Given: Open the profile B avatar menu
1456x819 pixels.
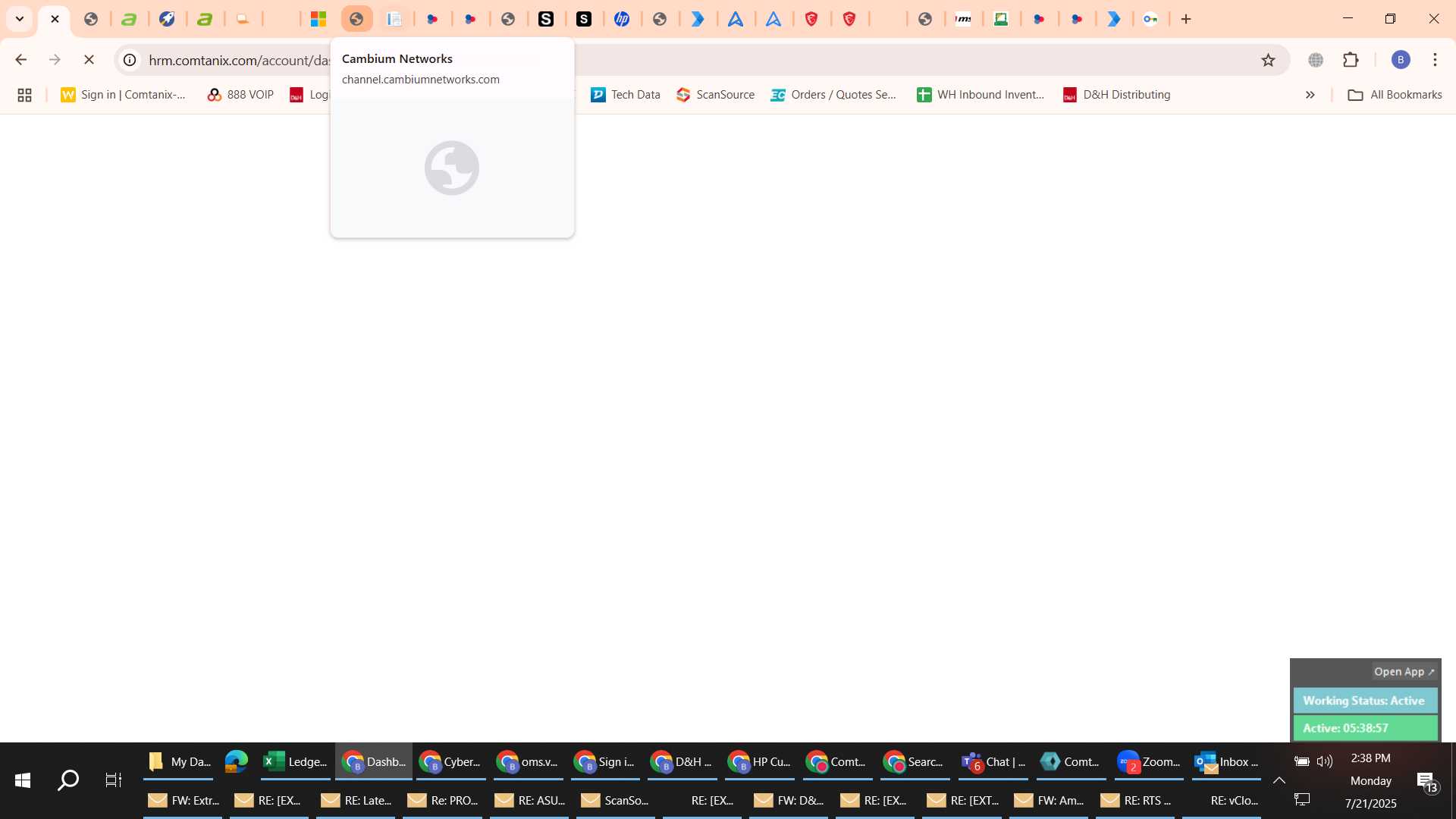Looking at the screenshot, I should pyautogui.click(x=1401, y=59).
